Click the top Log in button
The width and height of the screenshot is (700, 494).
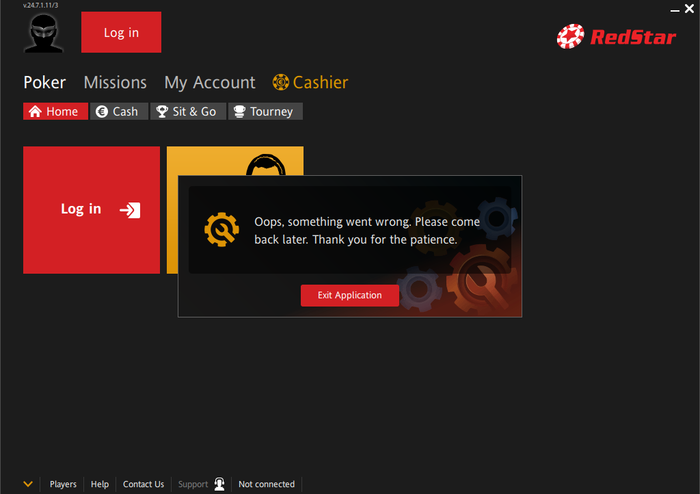pyautogui.click(x=121, y=32)
